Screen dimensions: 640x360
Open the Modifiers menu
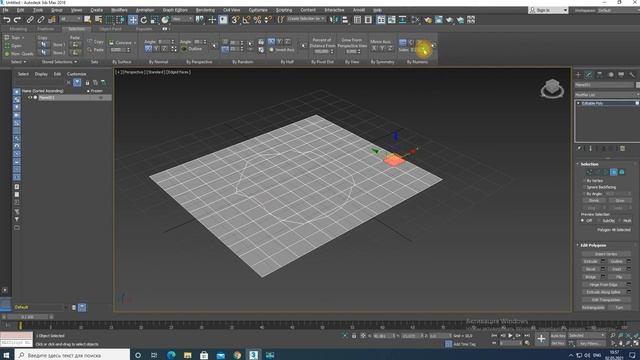tap(119, 10)
